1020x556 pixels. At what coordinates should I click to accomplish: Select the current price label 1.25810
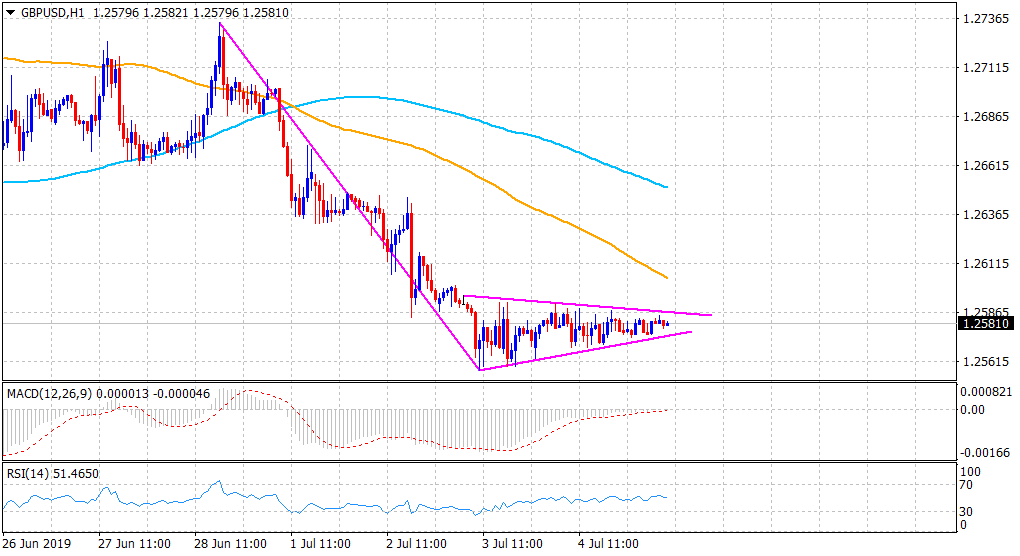[x=986, y=323]
